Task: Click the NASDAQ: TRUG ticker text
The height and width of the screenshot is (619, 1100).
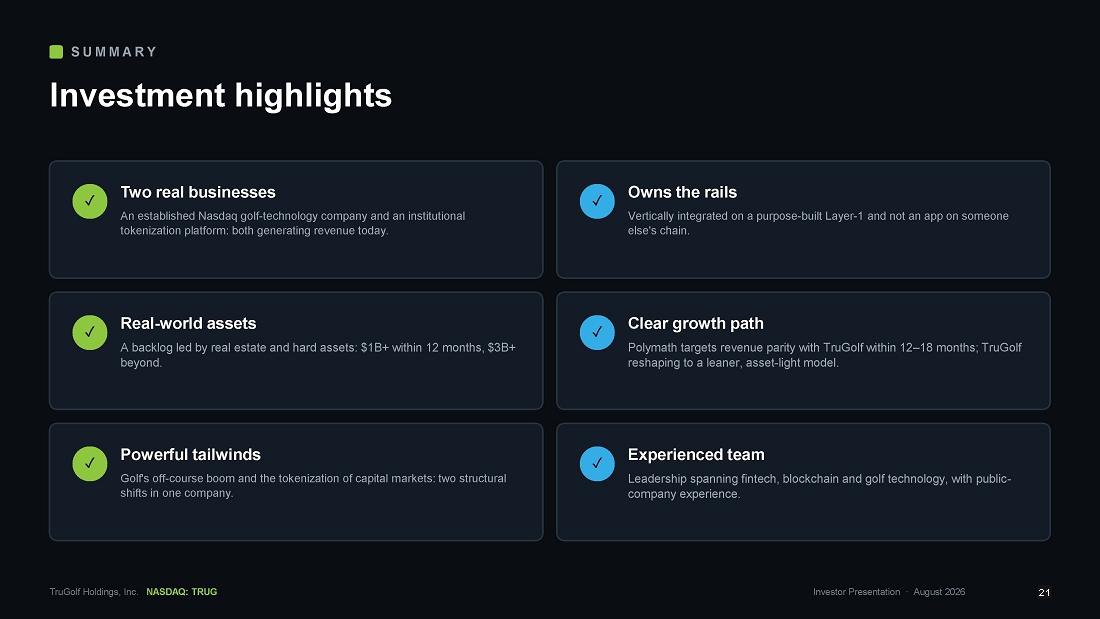Action: [x=182, y=592]
